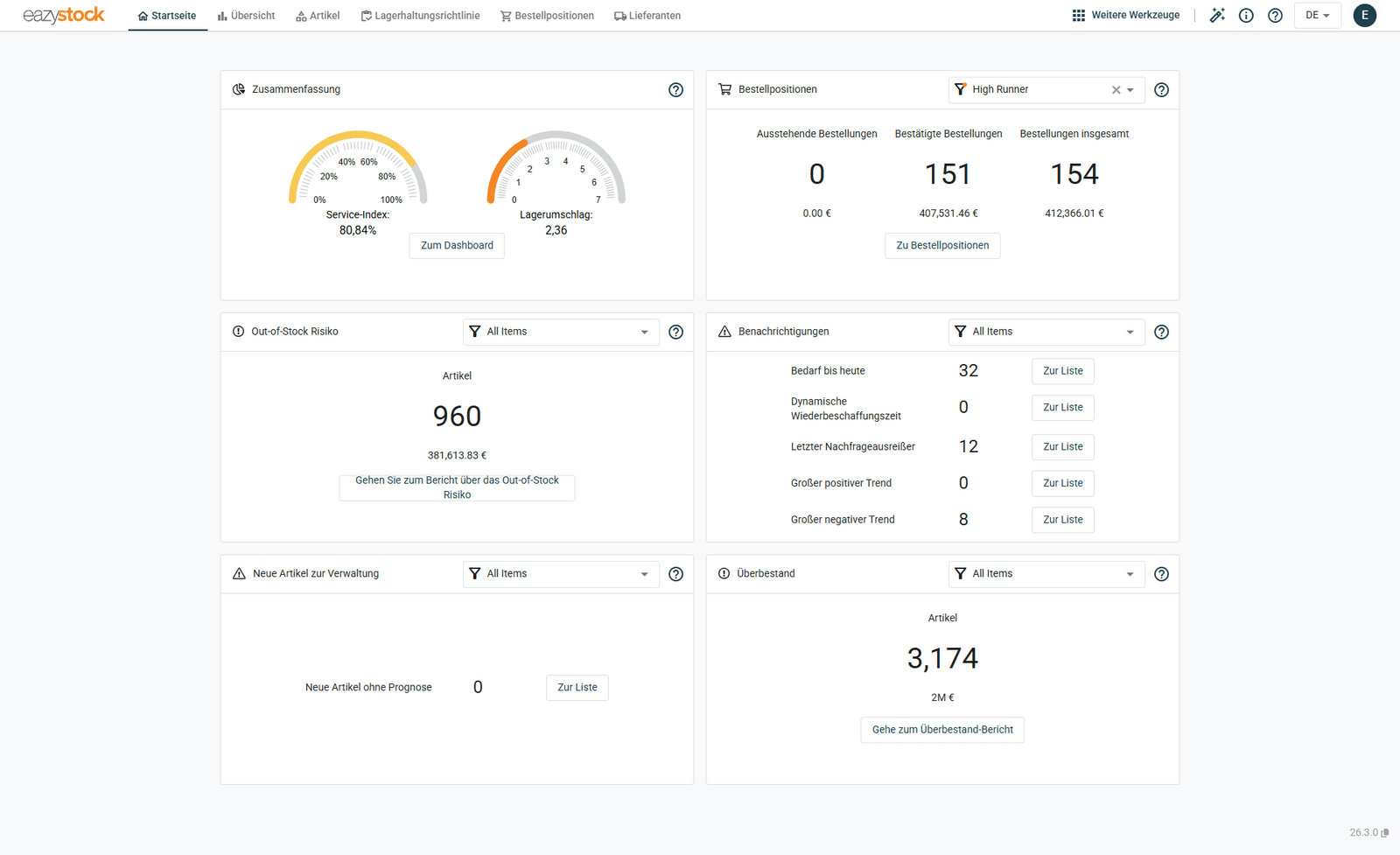Click the header help question mark icon
The width and height of the screenshot is (1400, 855).
click(1275, 15)
